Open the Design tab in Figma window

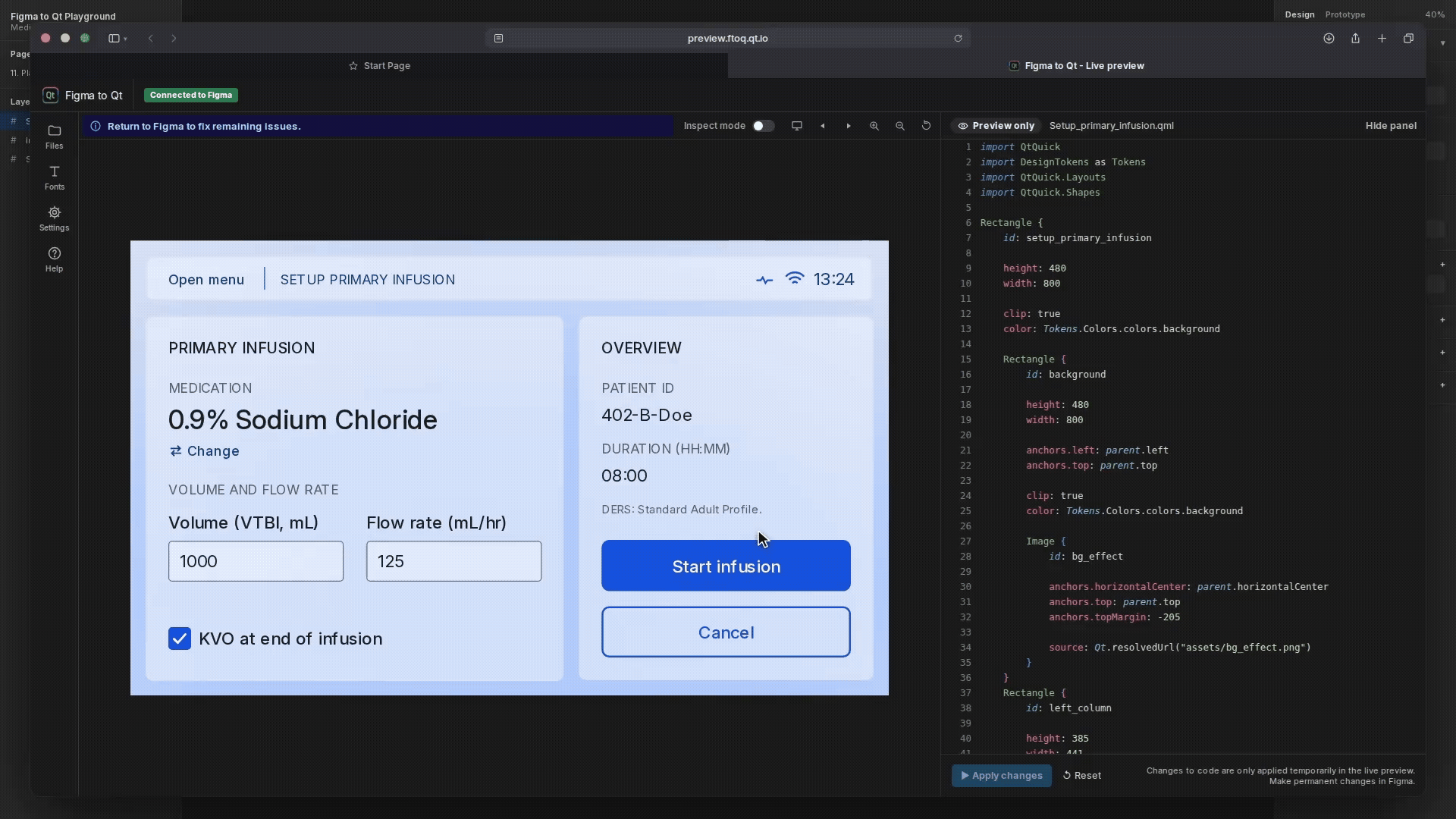point(1299,14)
